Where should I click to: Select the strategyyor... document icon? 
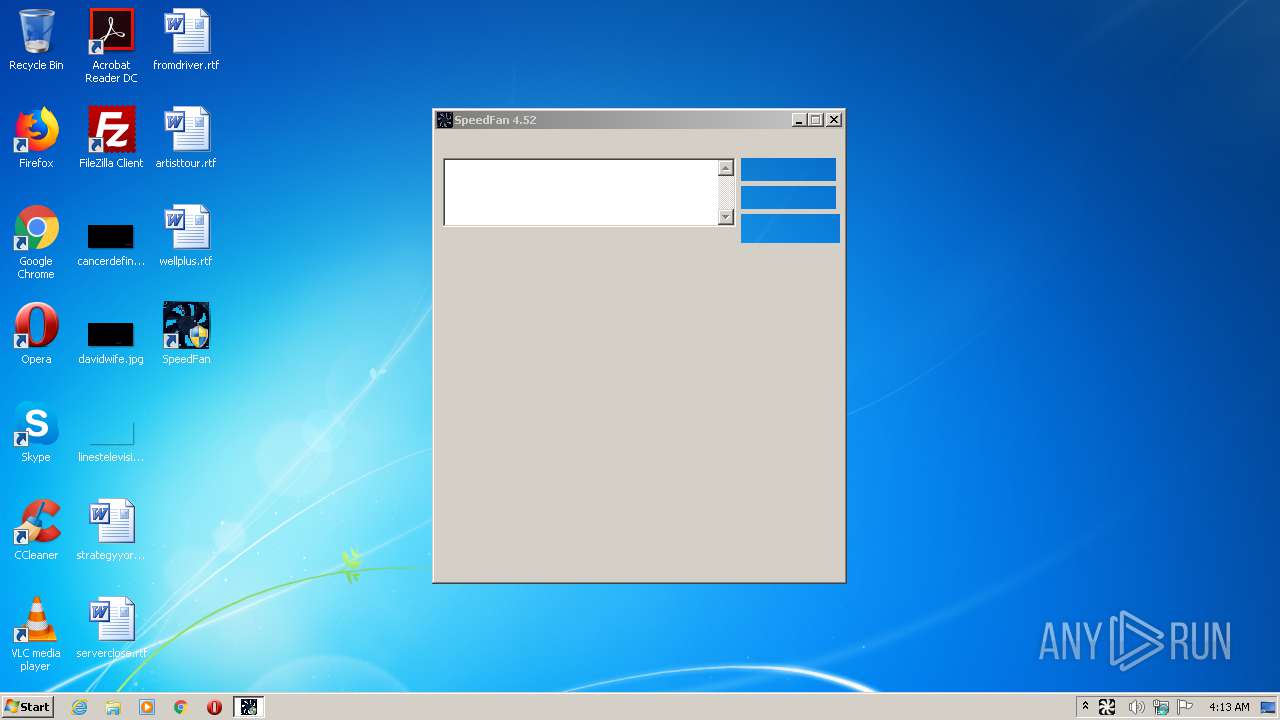pyautogui.click(x=111, y=530)
